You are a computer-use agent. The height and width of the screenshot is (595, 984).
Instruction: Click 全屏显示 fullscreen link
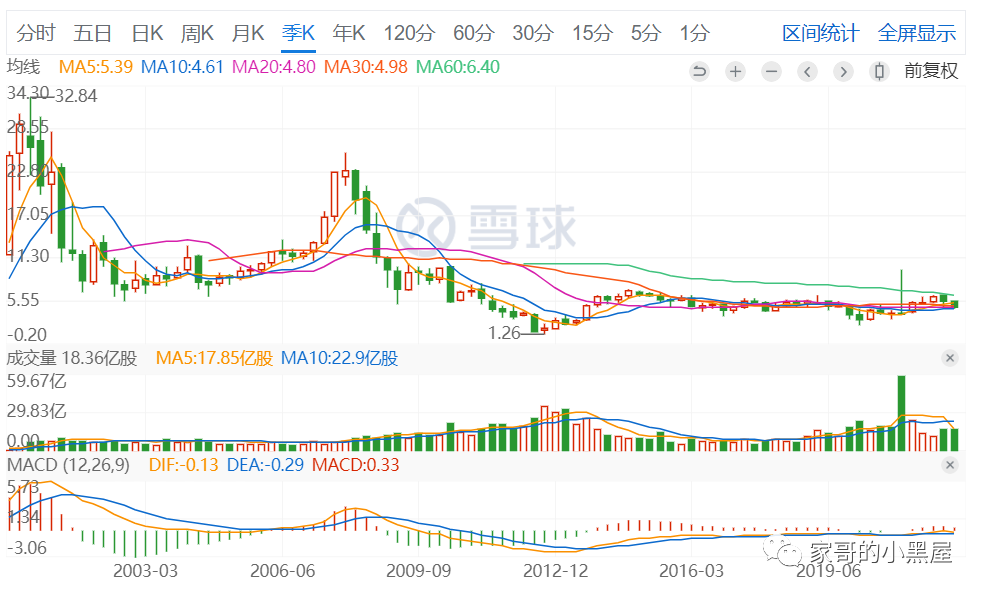(917, 33)
